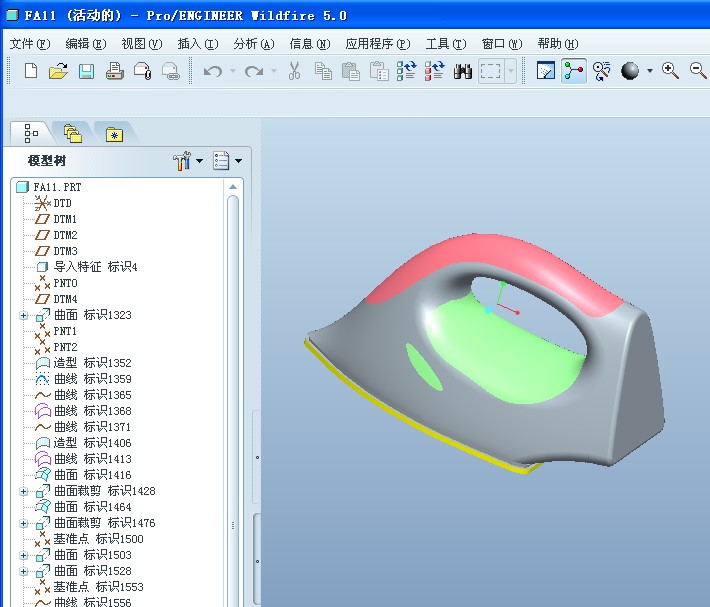Image resolution: width=710 pixels, height=607 pixels.
Task: Click the Paste Special icon
Action: (379, 71)
